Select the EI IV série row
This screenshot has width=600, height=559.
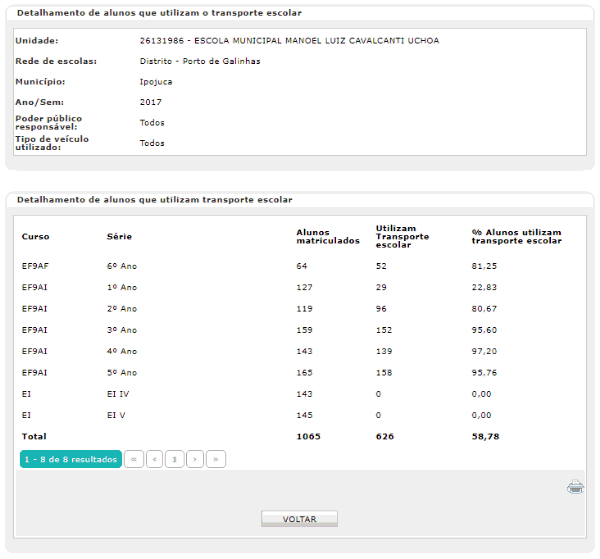pyautogui.click(x=300, y=394)
